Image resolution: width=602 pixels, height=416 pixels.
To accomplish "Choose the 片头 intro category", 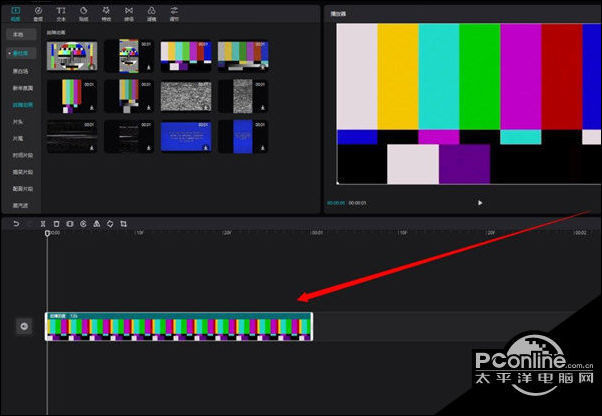I will tap(18, 122).
